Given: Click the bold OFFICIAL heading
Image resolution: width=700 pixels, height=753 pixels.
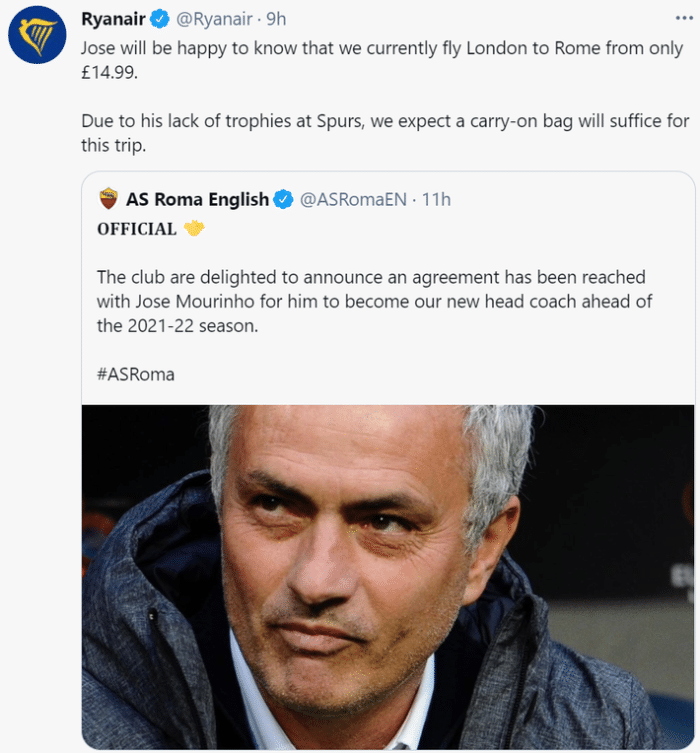Looking at the screenshot, I should point(137,229).
